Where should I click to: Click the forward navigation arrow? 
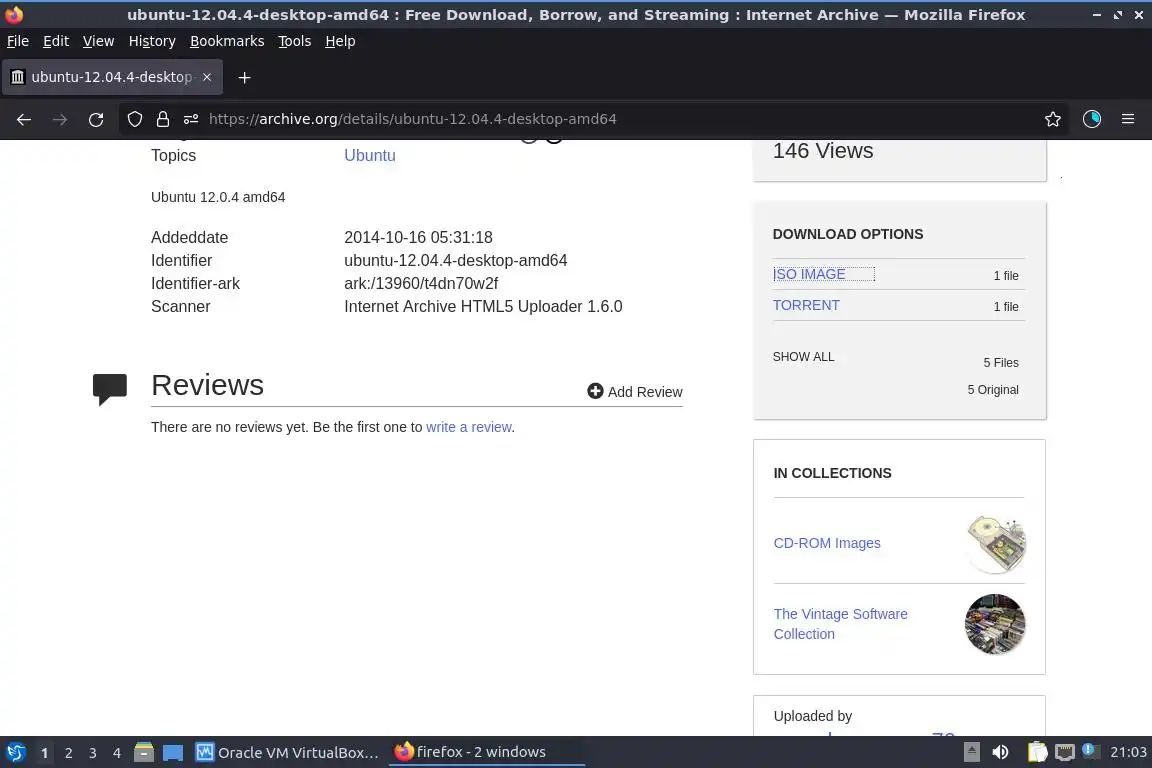60,119
